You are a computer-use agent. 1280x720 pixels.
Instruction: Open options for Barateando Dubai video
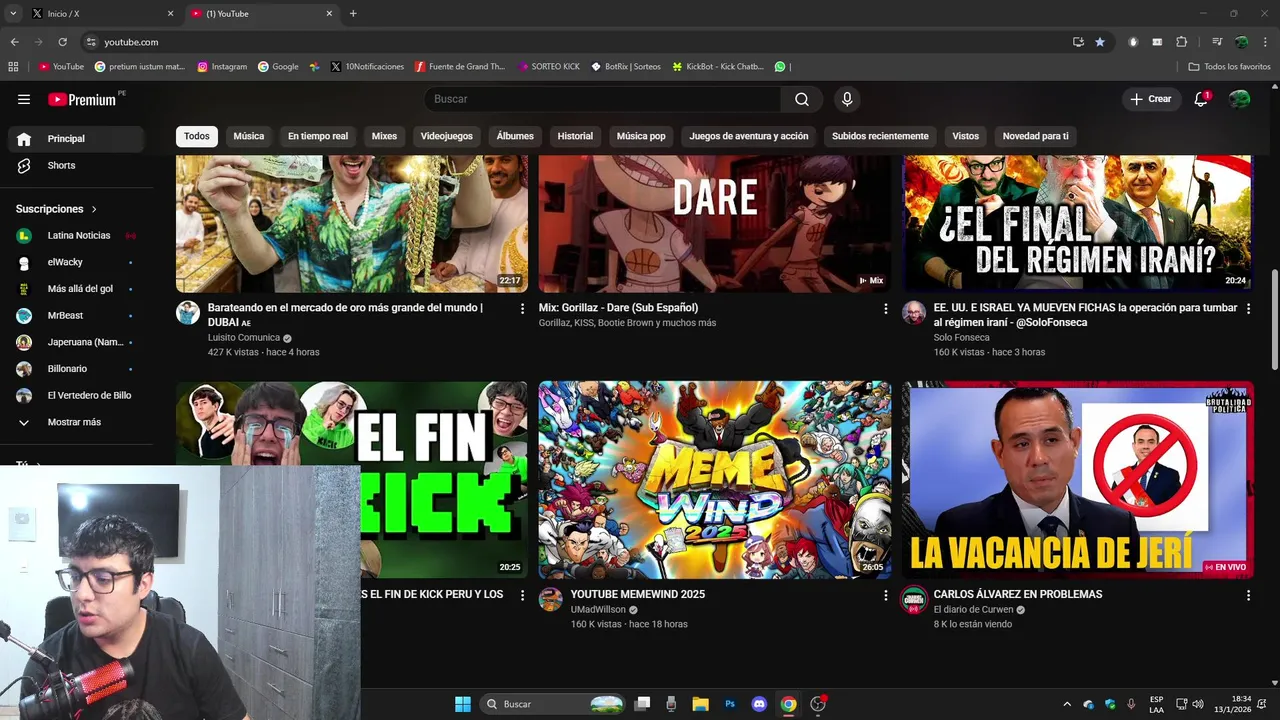522,309
